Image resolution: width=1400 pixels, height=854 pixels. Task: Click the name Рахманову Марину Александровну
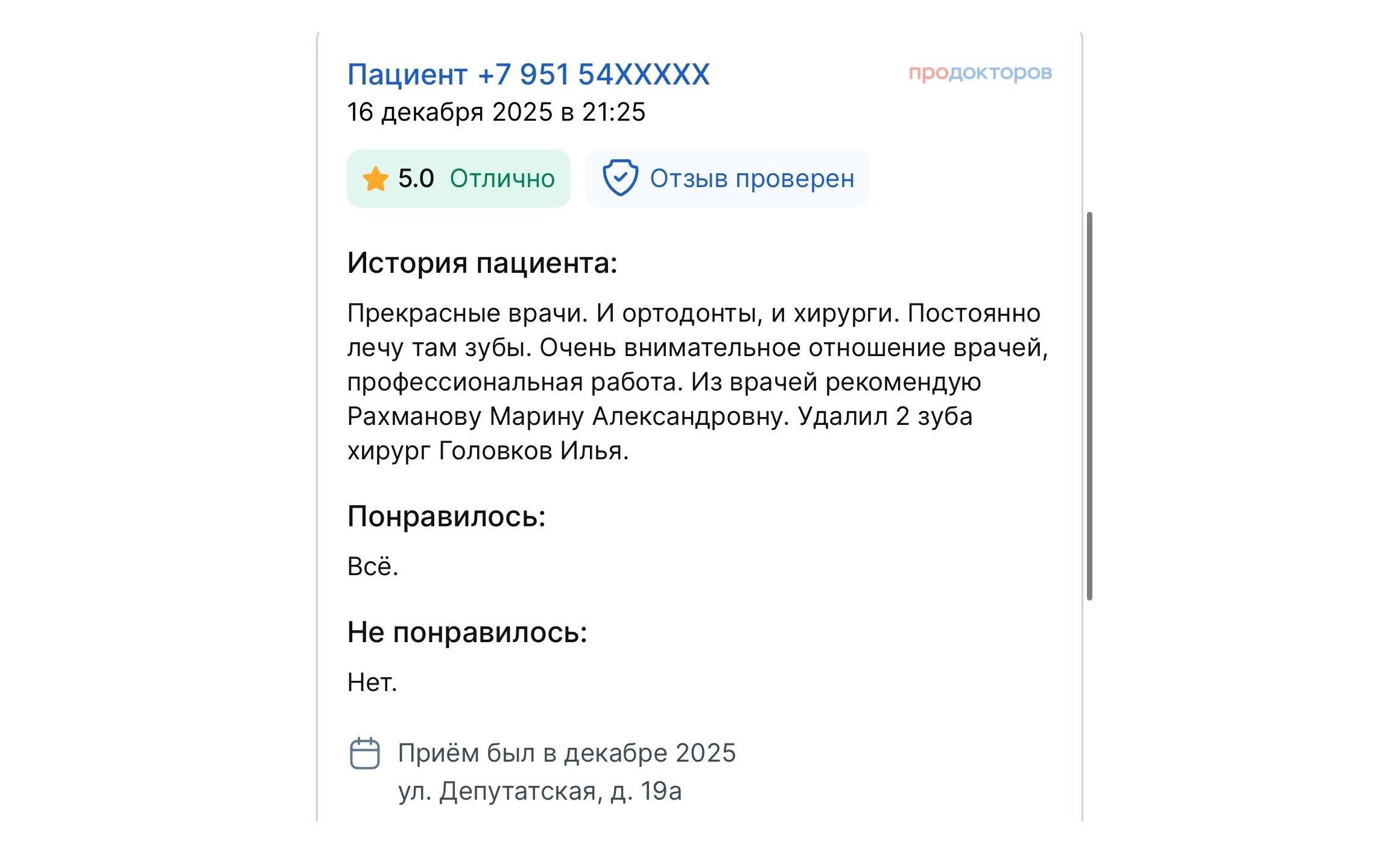point(568,416)
